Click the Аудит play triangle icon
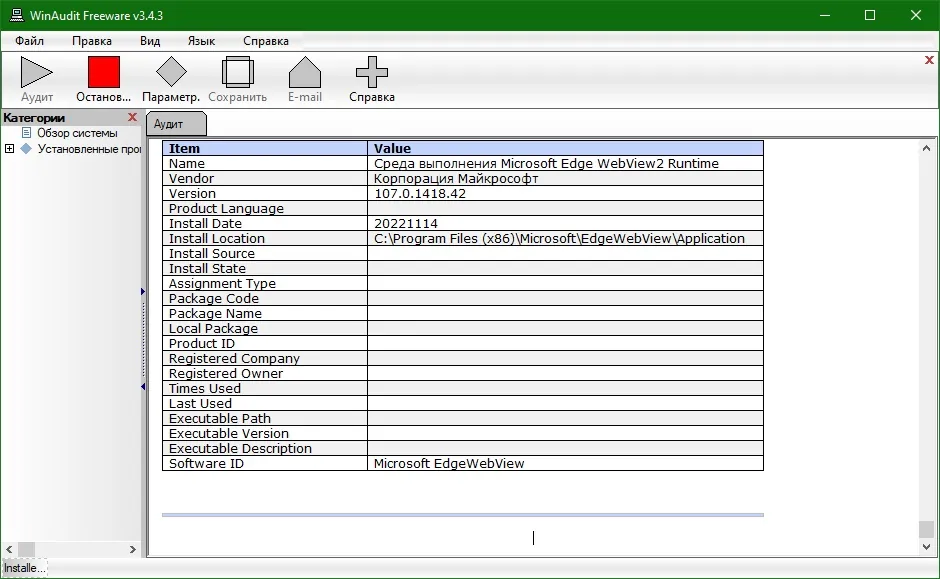 tap(37, 72)
